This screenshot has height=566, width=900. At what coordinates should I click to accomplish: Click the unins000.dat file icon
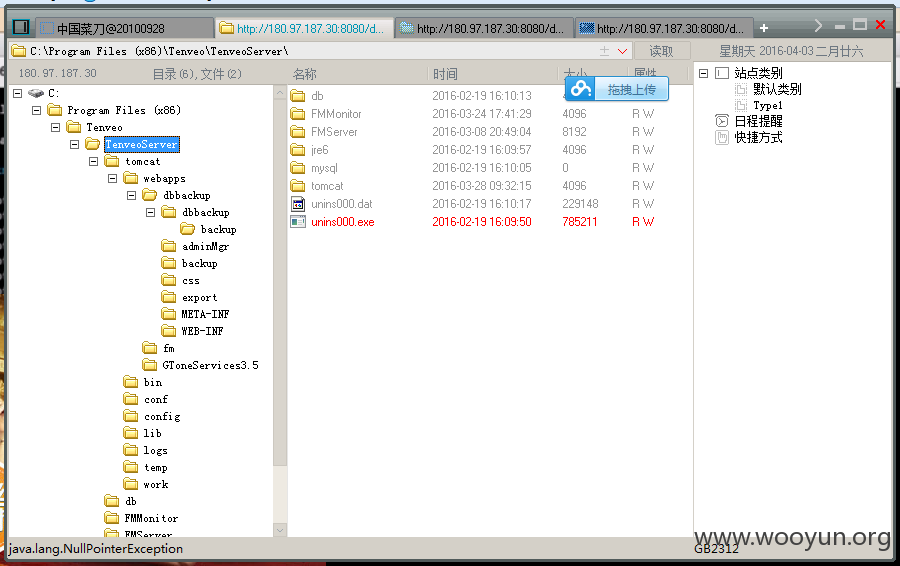(x=298, y=204)
